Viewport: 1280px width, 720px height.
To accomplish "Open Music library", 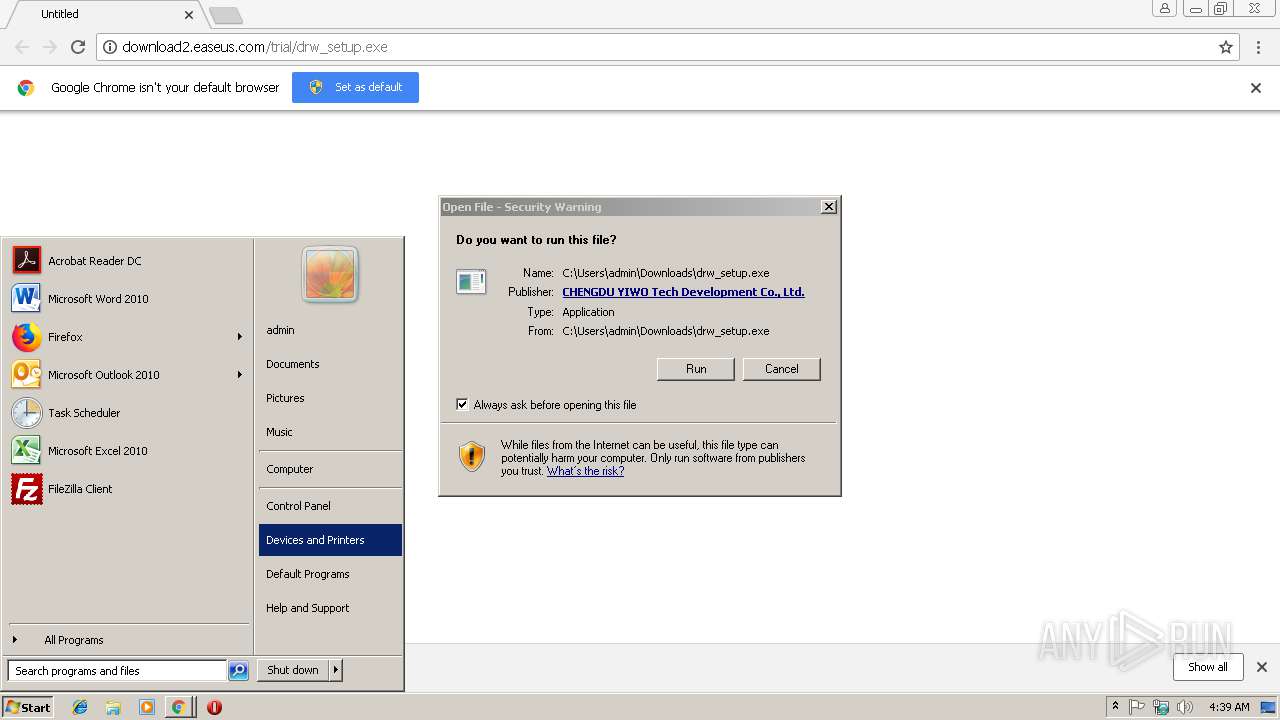I will [x=330, y=432].
